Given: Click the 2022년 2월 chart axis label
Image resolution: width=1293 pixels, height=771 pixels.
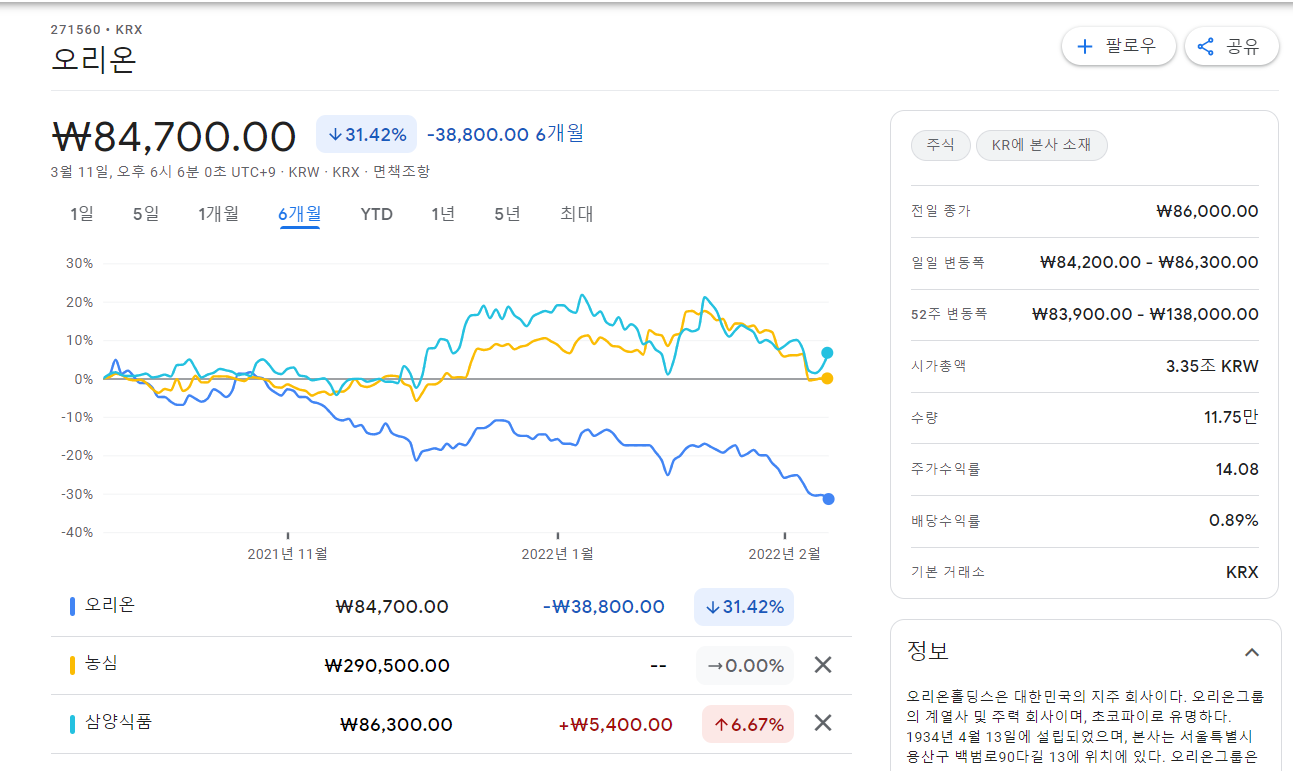Looking at the screenshot, I should point(784,553).
